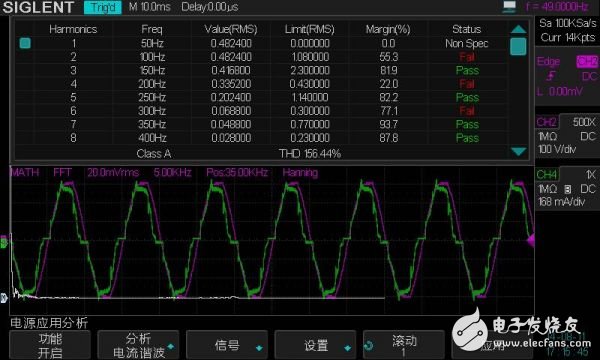
Task: Click the rising edge trigger slope icon
Action: pos(551,76)
